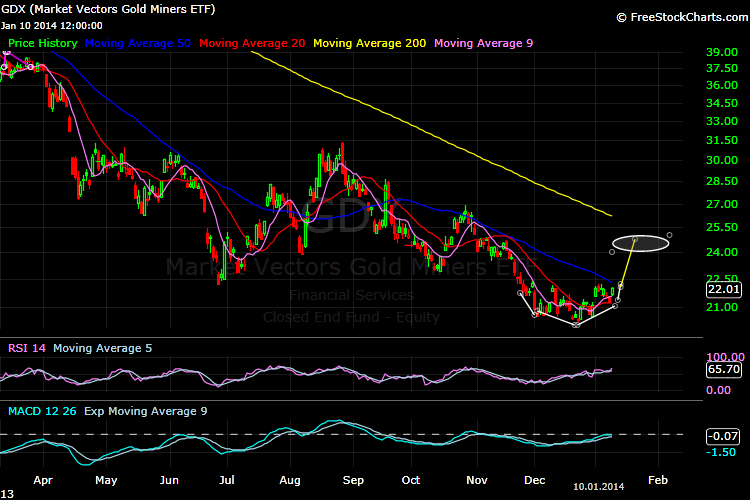Viewport: 750px width, 500px height.
Task: Click the yellow projection line to the ellipse
Action: [x=627, y=264]
